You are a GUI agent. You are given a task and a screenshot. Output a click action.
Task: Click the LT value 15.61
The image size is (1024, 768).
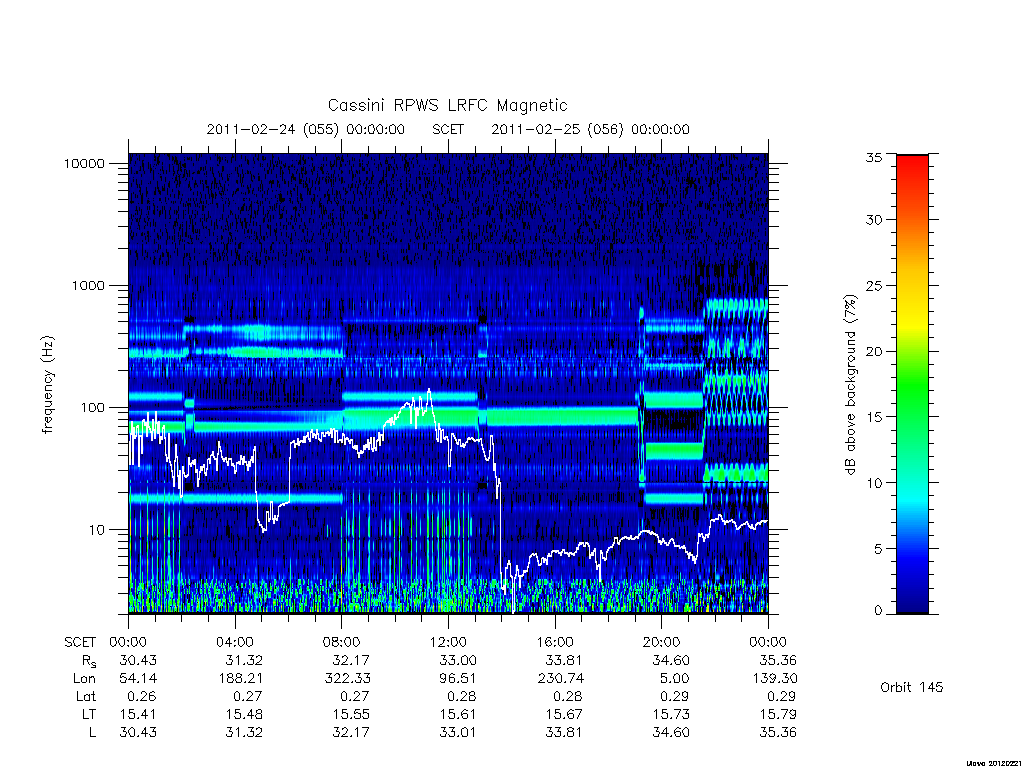tap(458, 714)
